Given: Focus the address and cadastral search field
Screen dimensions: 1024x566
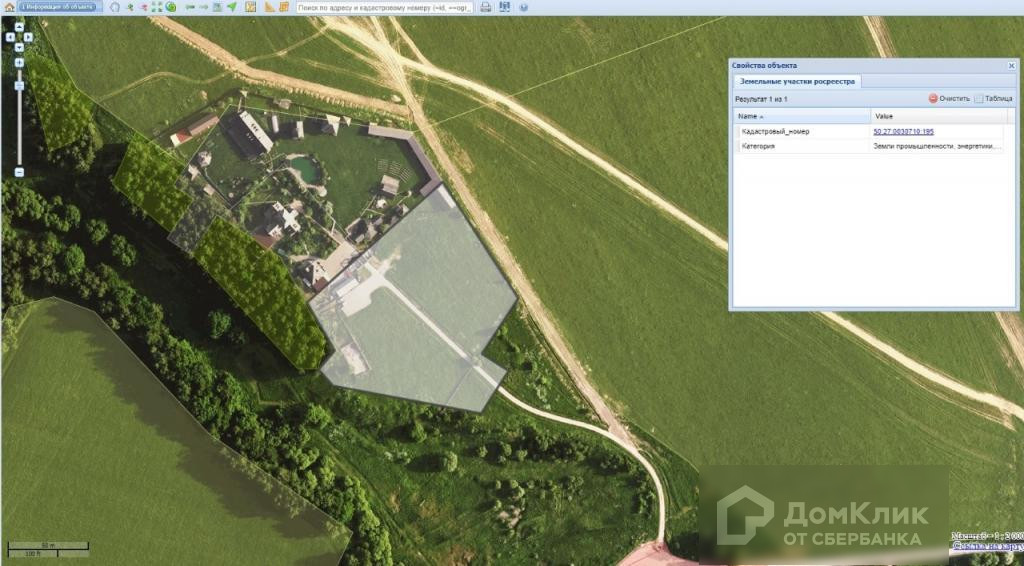Looking at the screenshot, I should 385,7.
